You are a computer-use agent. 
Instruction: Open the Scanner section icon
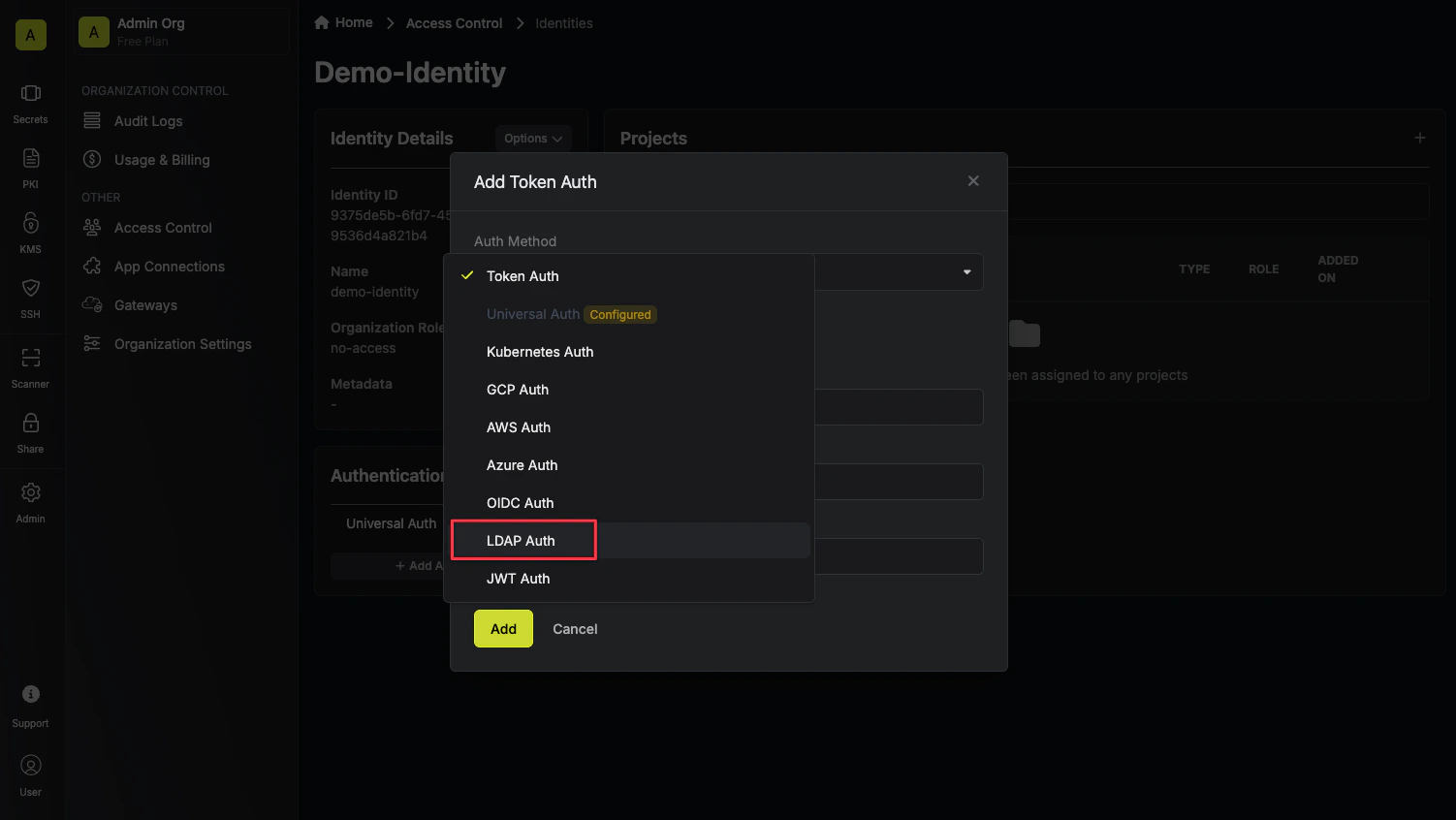[31, 358]
